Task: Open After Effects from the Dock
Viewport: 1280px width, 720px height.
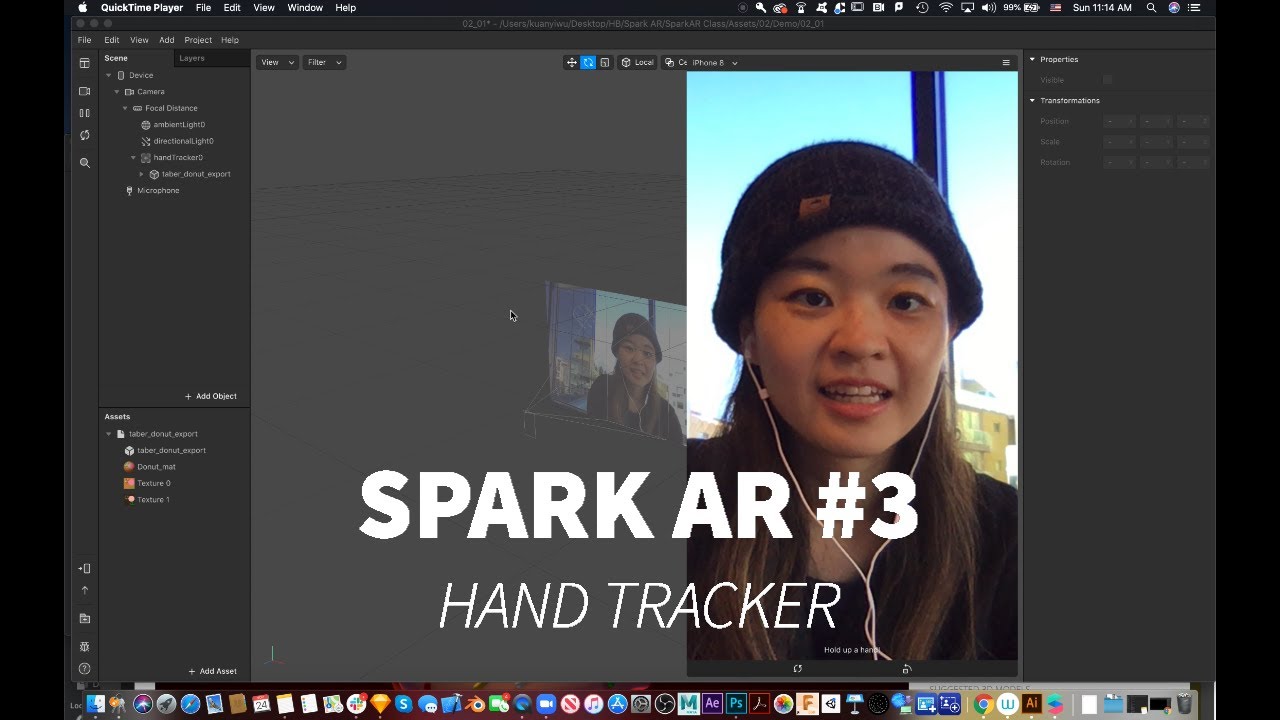Action: pyautogui.click(x=713, y=704)
